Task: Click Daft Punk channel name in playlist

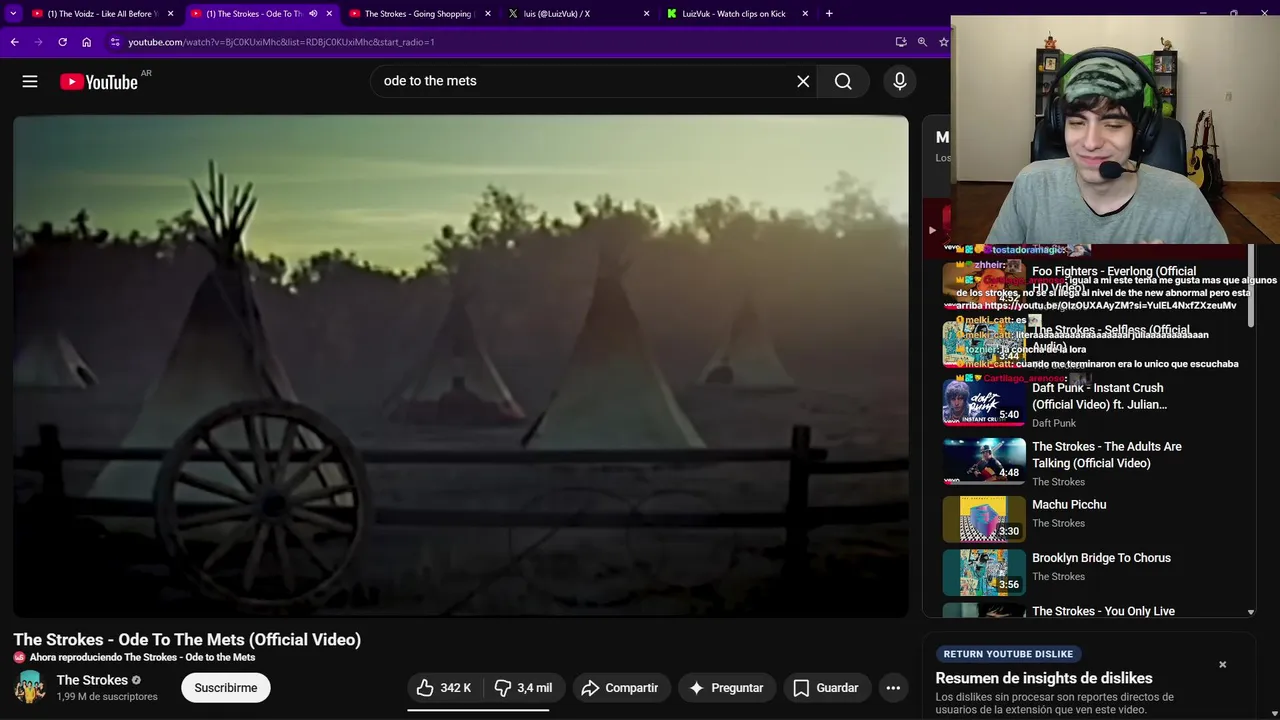Action: coord(1054,423)
